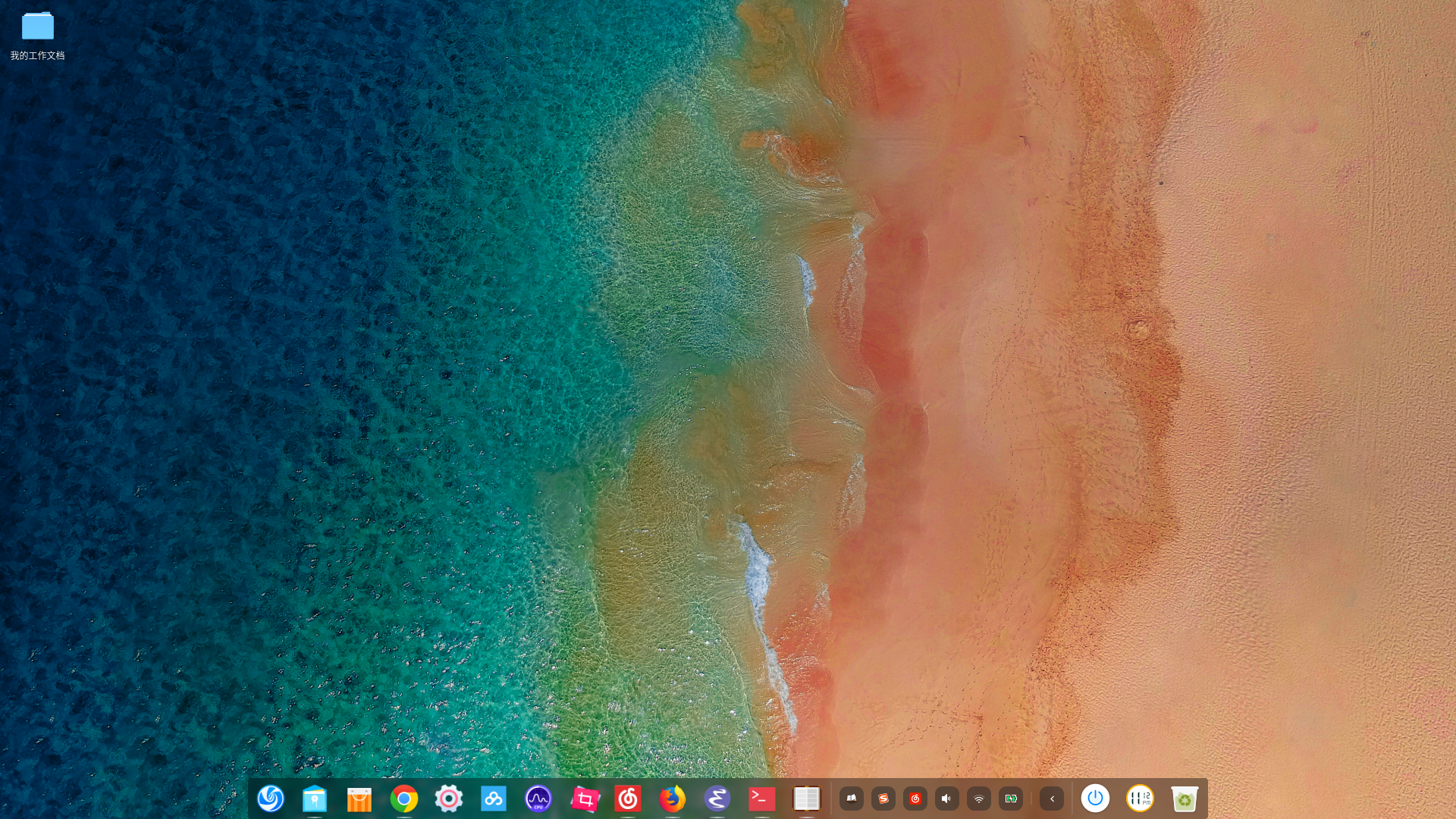The width and height of the screenshot is (1456, 819).
Task: Open the Deepin Terminal
Action: click(762, 799)
